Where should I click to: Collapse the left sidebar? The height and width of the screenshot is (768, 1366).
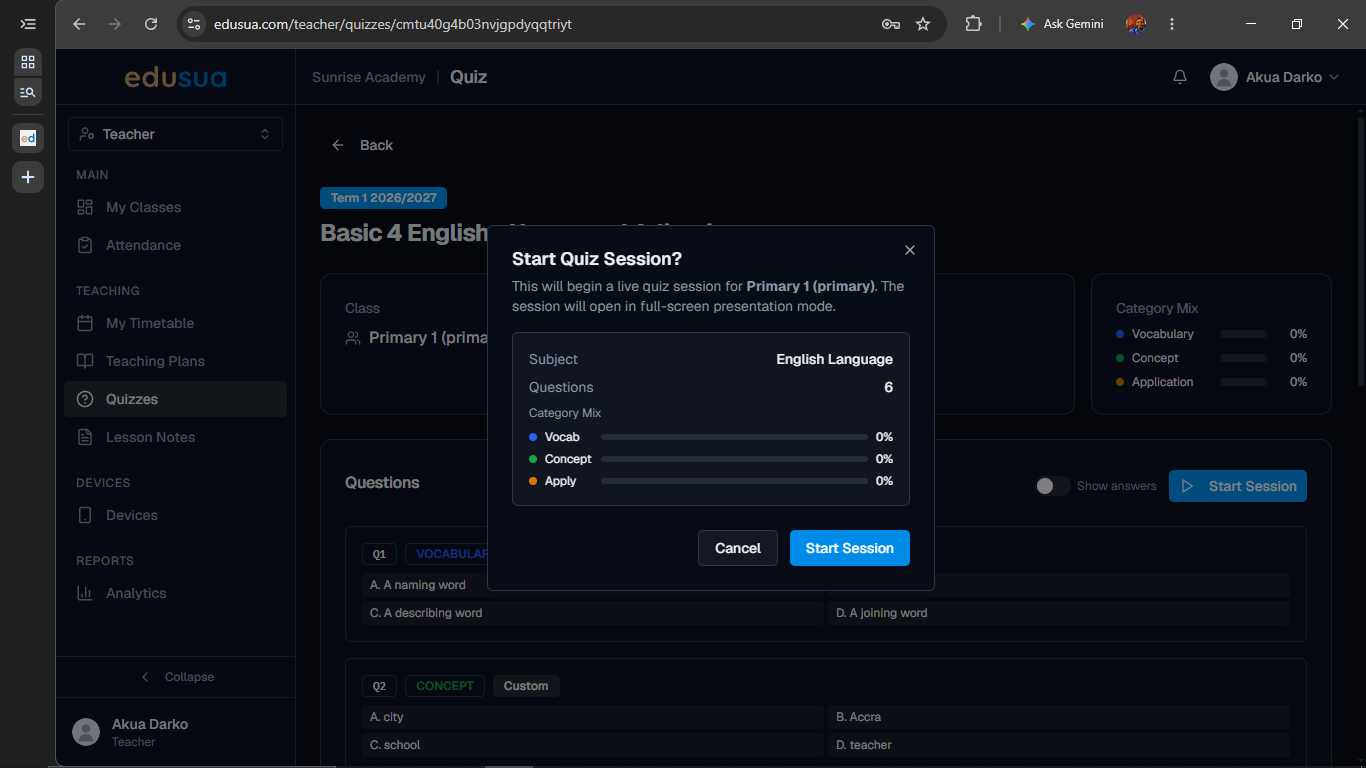[x=176, y=677]
